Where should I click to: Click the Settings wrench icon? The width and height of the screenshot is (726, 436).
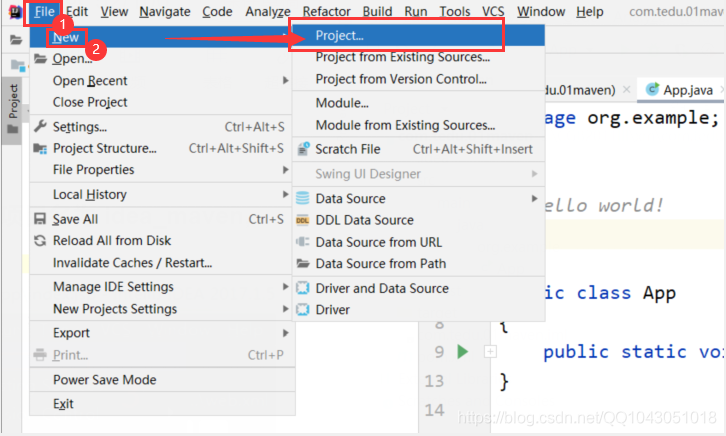(40, 126)
